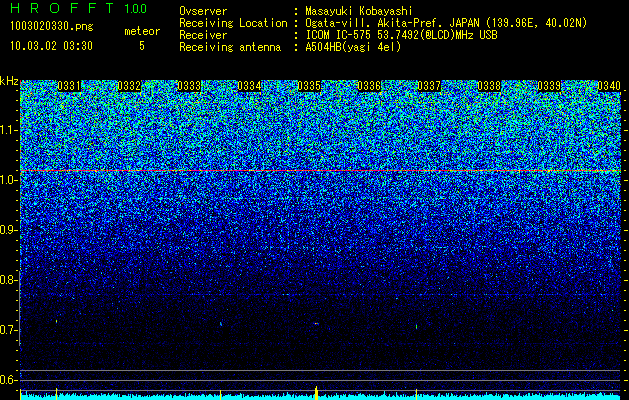Click the meteor count value 5
Viewport: 629px width, 400px height.
pos(142,46)
